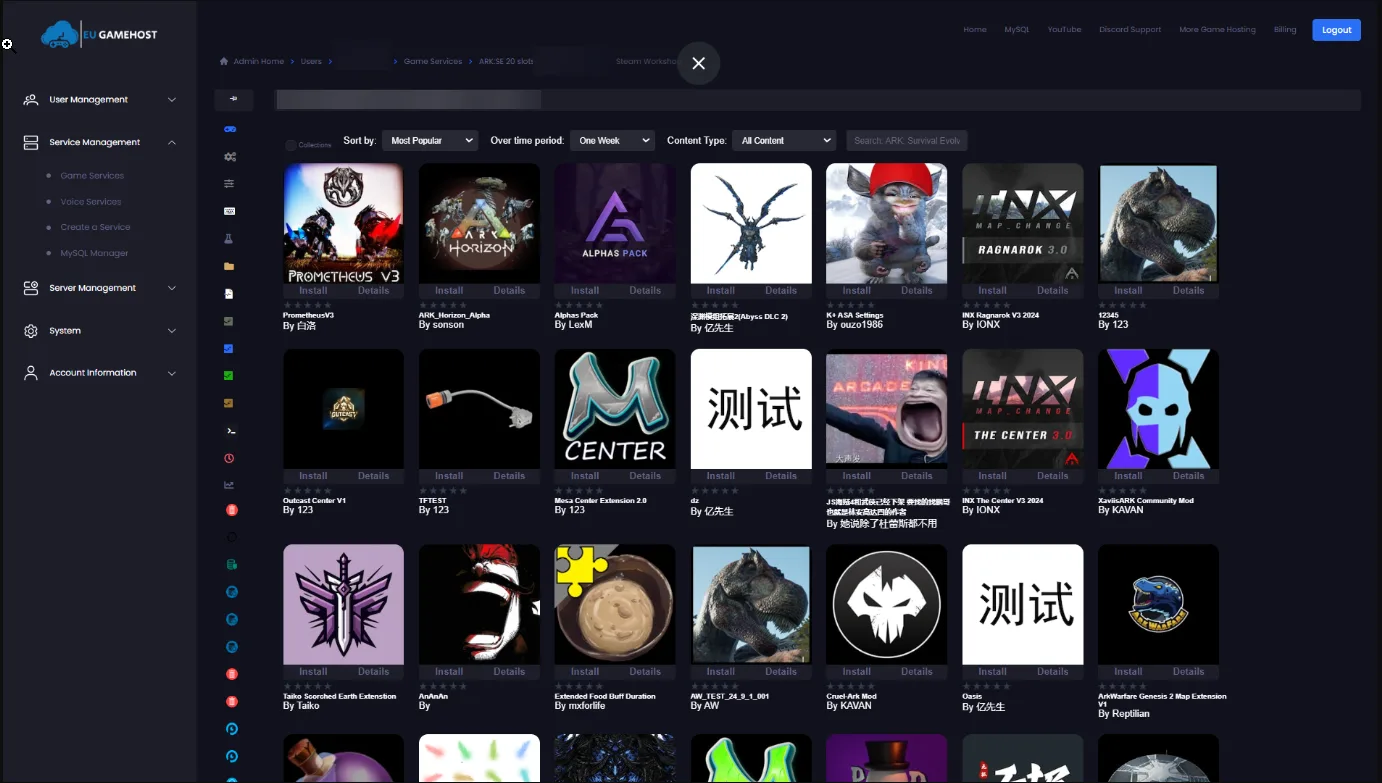The image size is (1382, 783).
Task: Open Billing in top navigation
Action: pos(1285,30)
